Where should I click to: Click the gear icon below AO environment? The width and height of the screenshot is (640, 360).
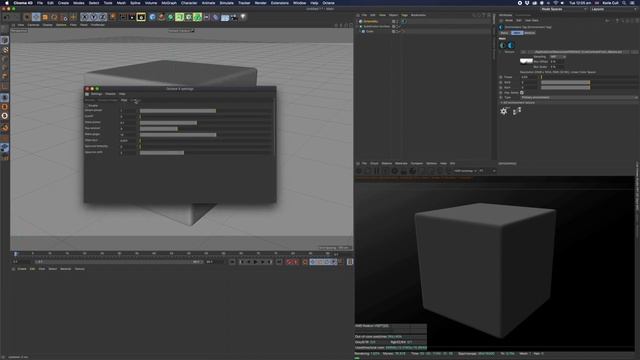coord(504,111)
